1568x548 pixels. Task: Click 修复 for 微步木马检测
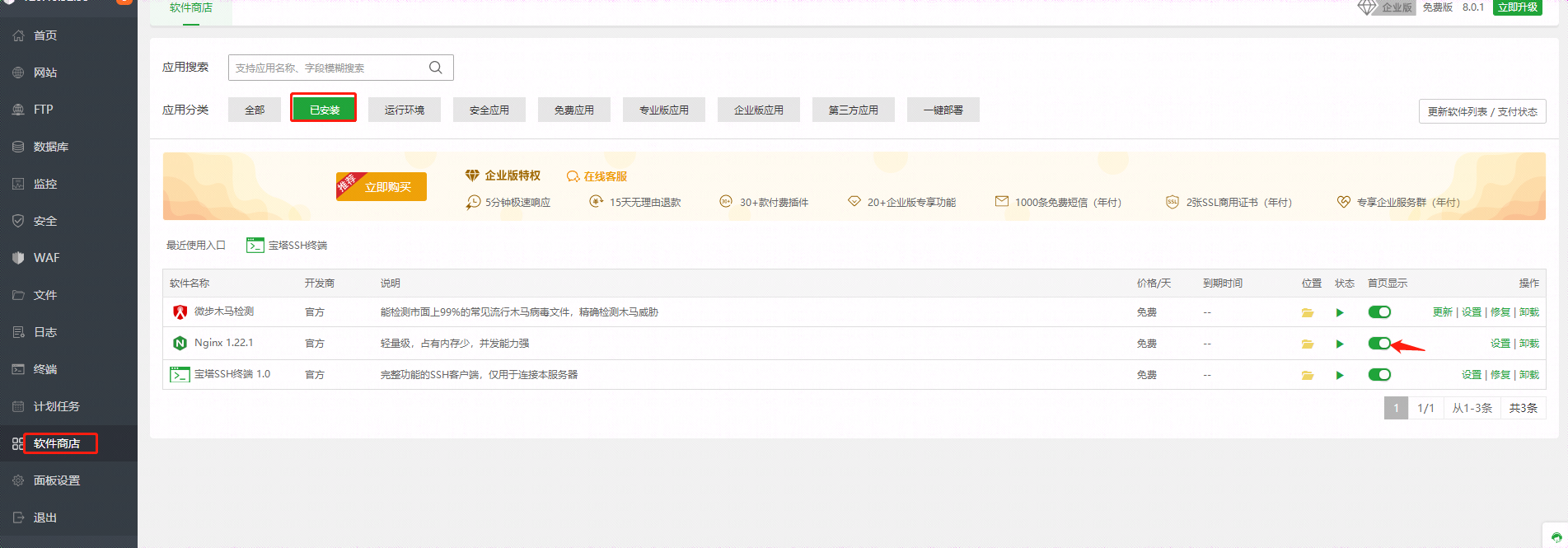pyautogui.click(x=1500, y=311)
